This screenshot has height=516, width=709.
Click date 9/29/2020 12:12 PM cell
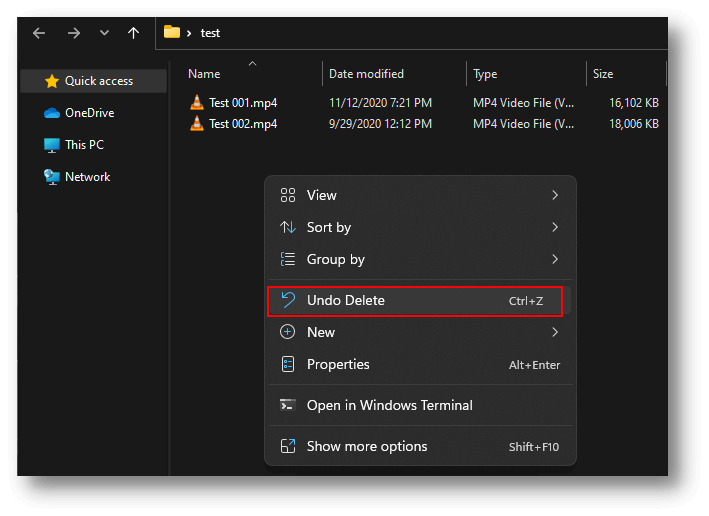380,124
